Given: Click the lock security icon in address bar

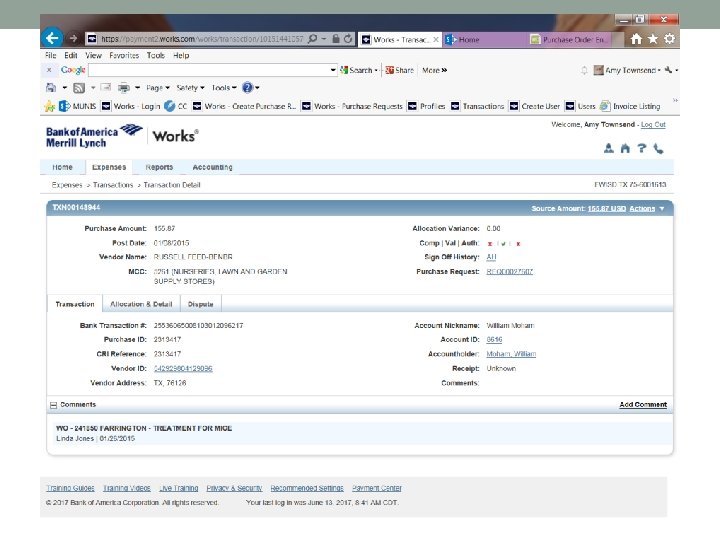Looking at the screenshot, I should (x=336, y=39).
